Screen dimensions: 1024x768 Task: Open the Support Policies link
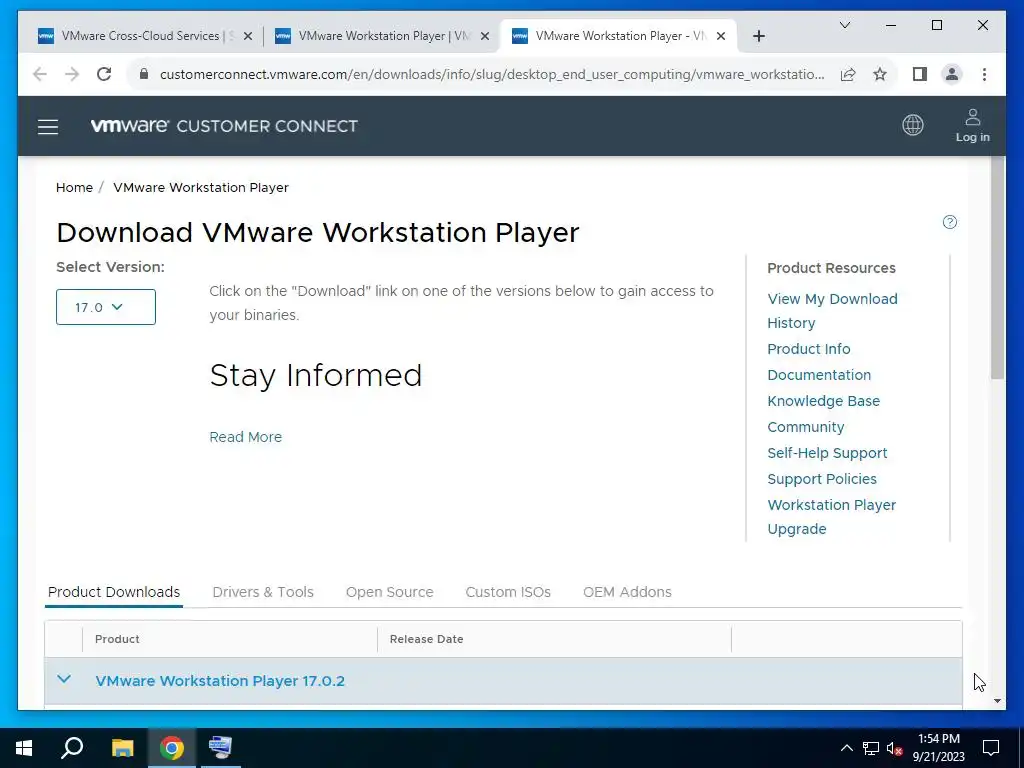822,479
